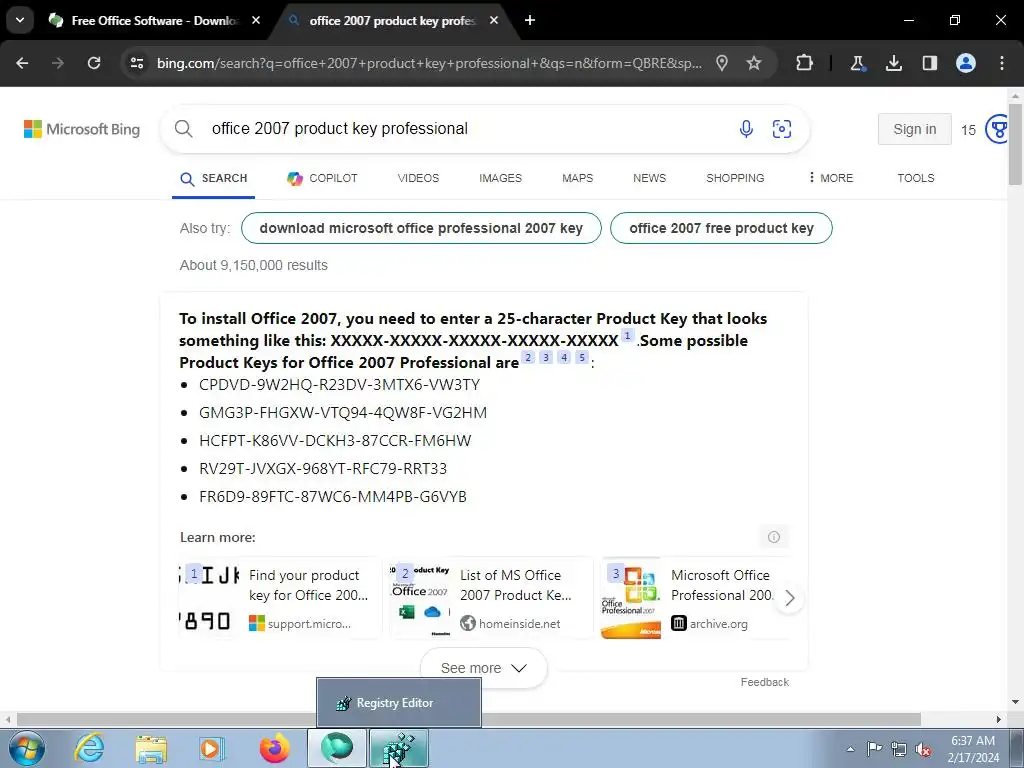
Task: Switch to the MAPS tab
Action: click(577, 178)
